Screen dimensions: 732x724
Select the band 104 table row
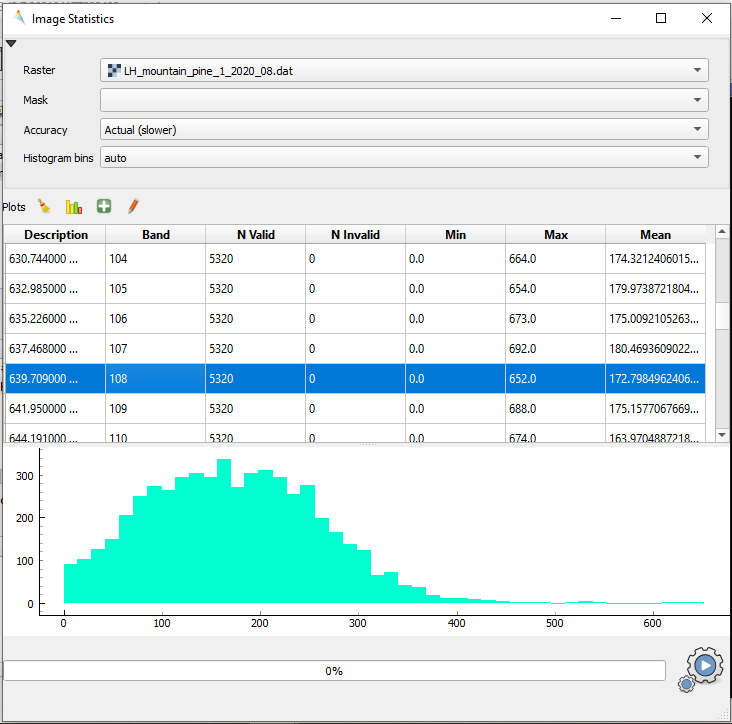pyautogui.click(x=156, y=259)
